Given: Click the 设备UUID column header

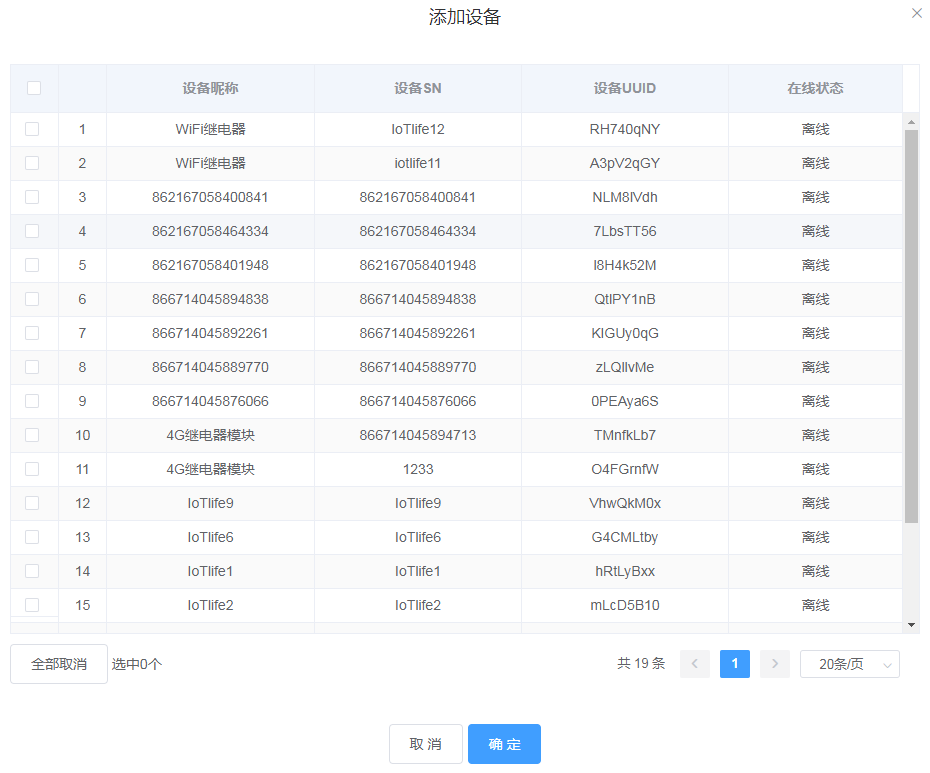Looking at the screenshot, I should [625, 88].
